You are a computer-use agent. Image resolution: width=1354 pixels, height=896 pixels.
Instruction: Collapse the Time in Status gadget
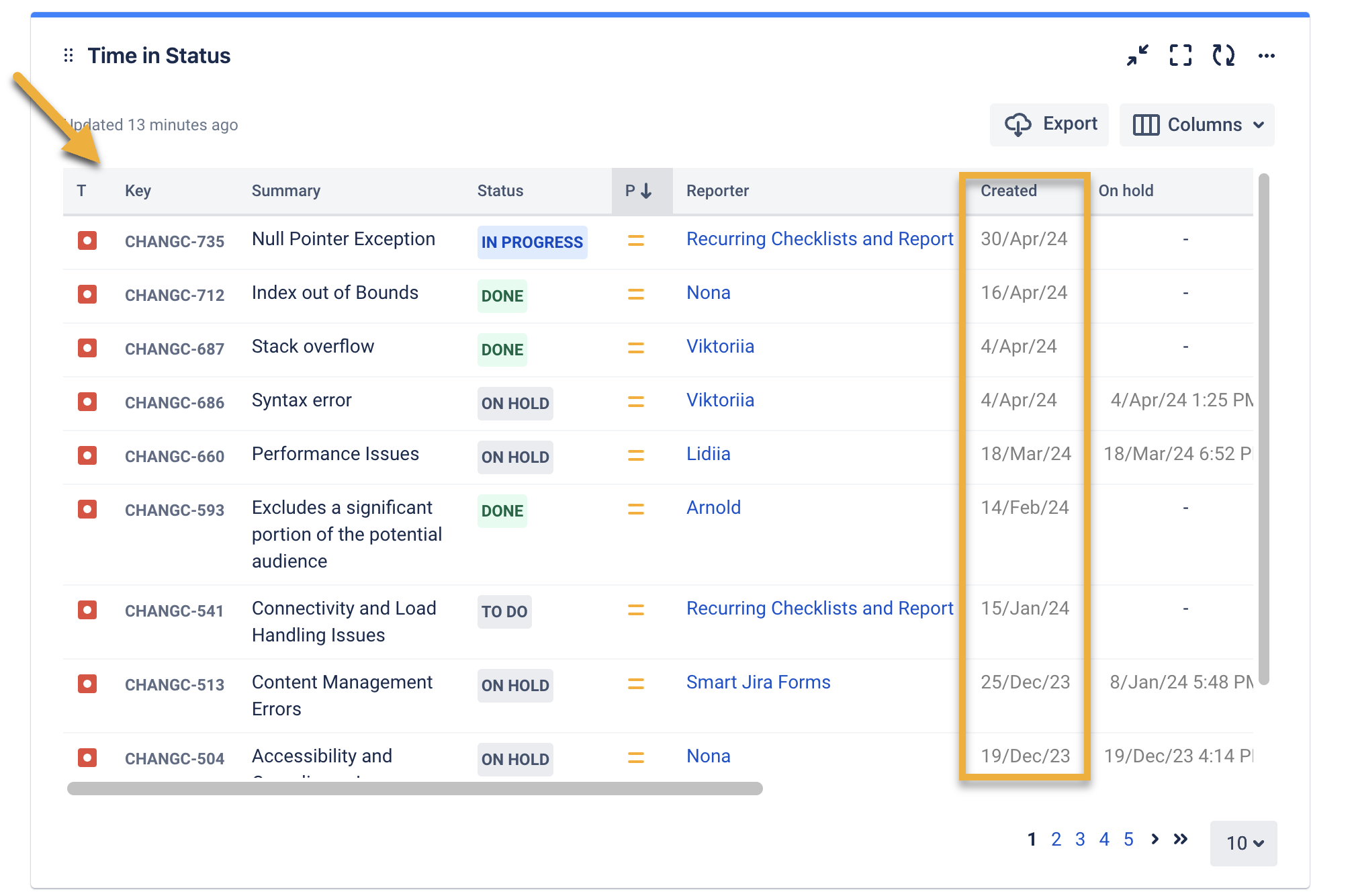tap(1138, 56)
